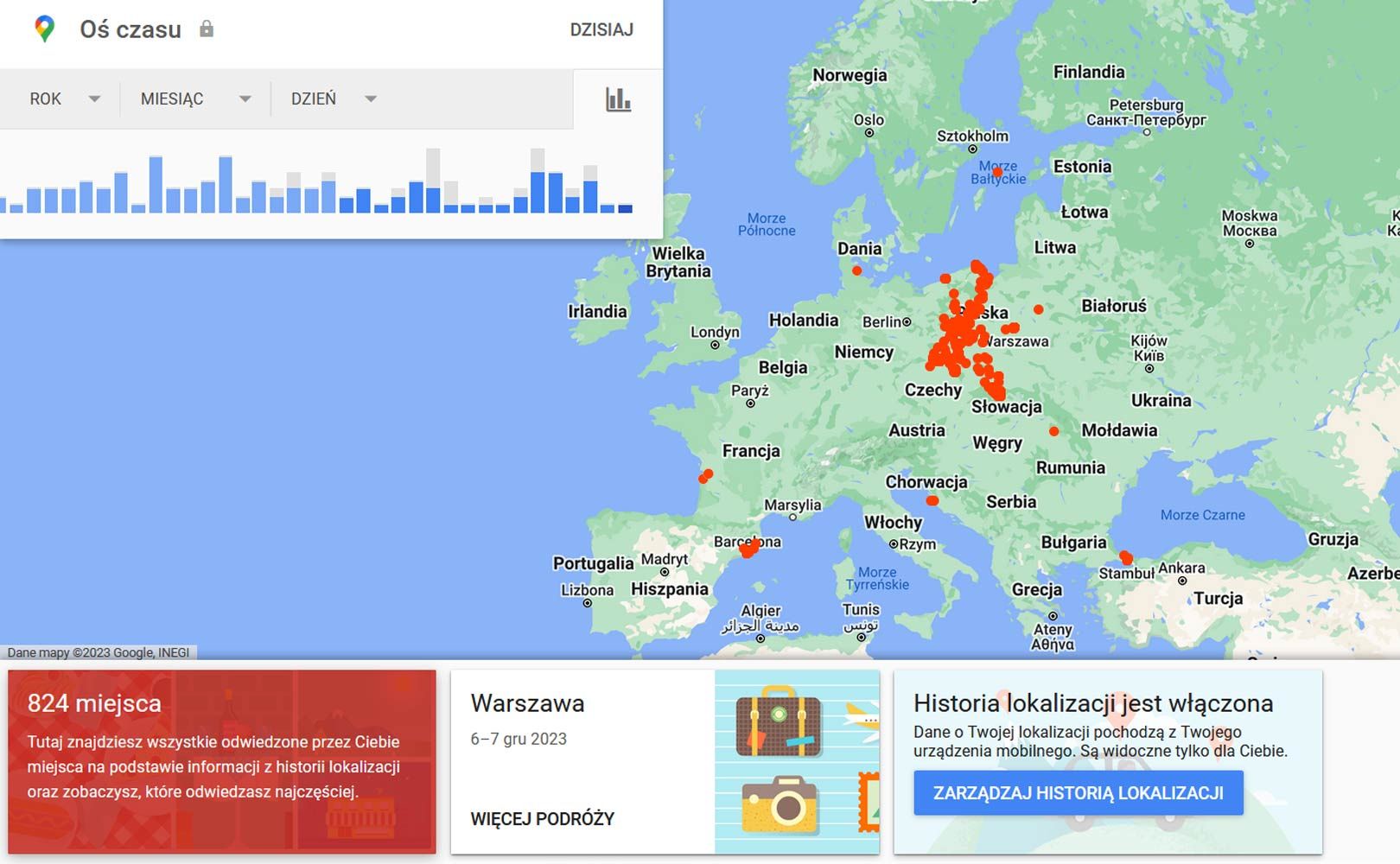Select the red dot in Morze Bałtyckie

997,172
